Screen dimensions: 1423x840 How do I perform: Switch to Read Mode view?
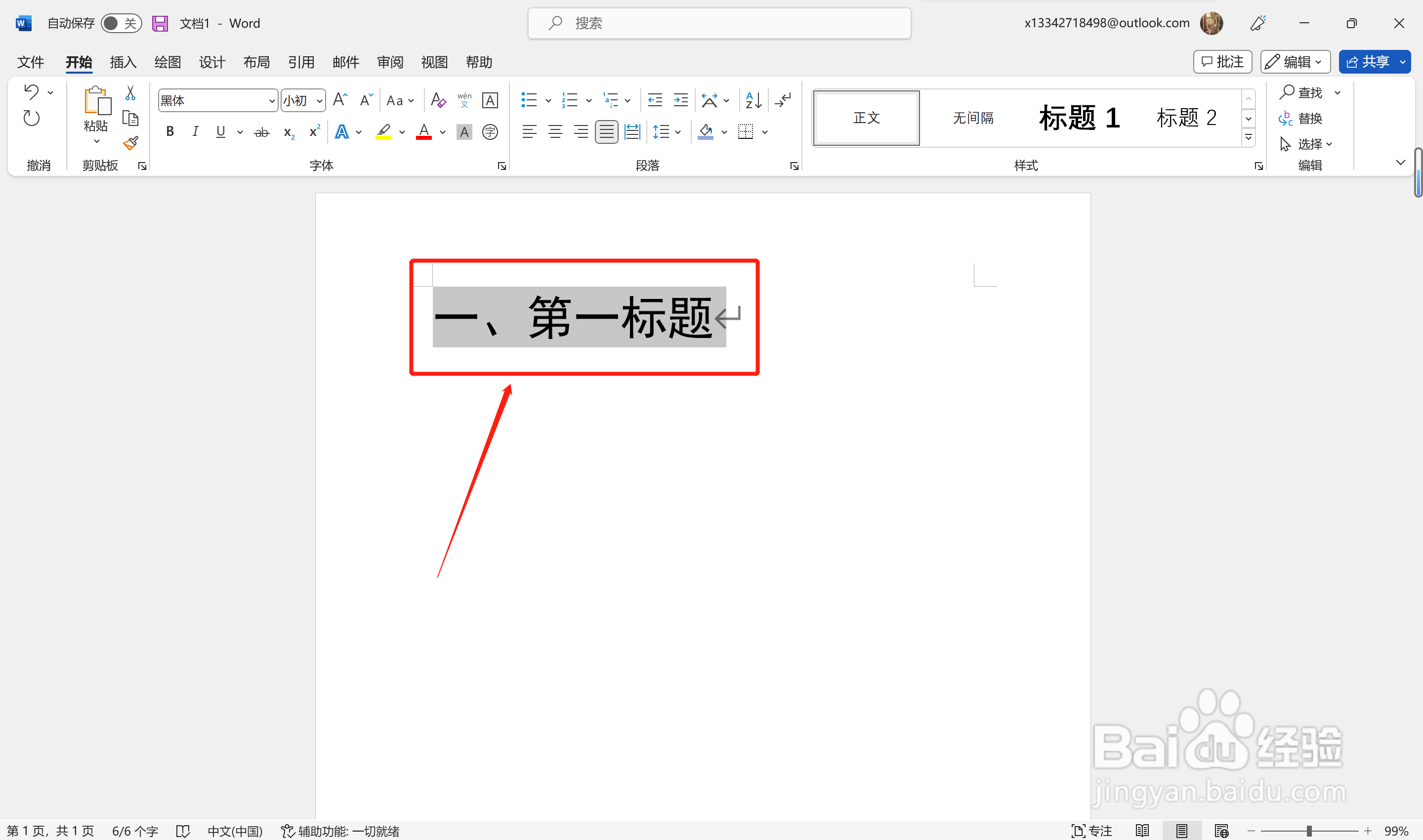[1142, 831]
